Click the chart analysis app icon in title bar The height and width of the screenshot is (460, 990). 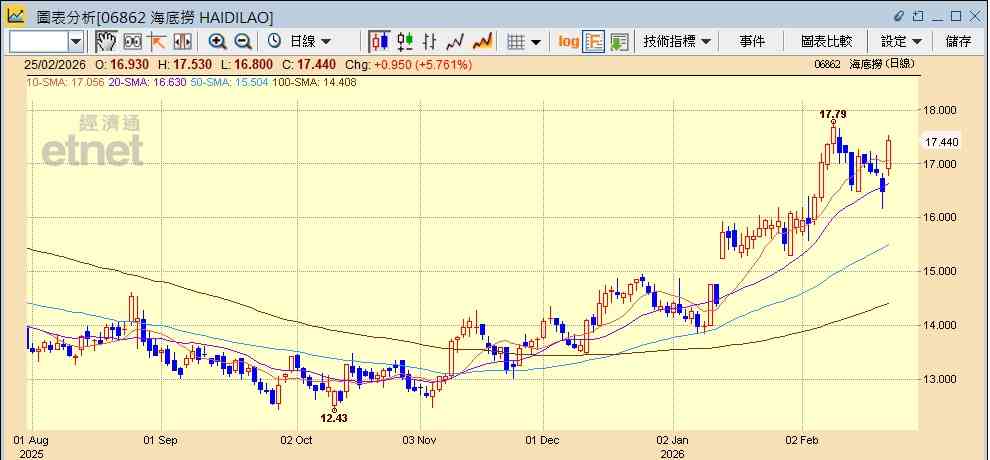click(16, 16)
